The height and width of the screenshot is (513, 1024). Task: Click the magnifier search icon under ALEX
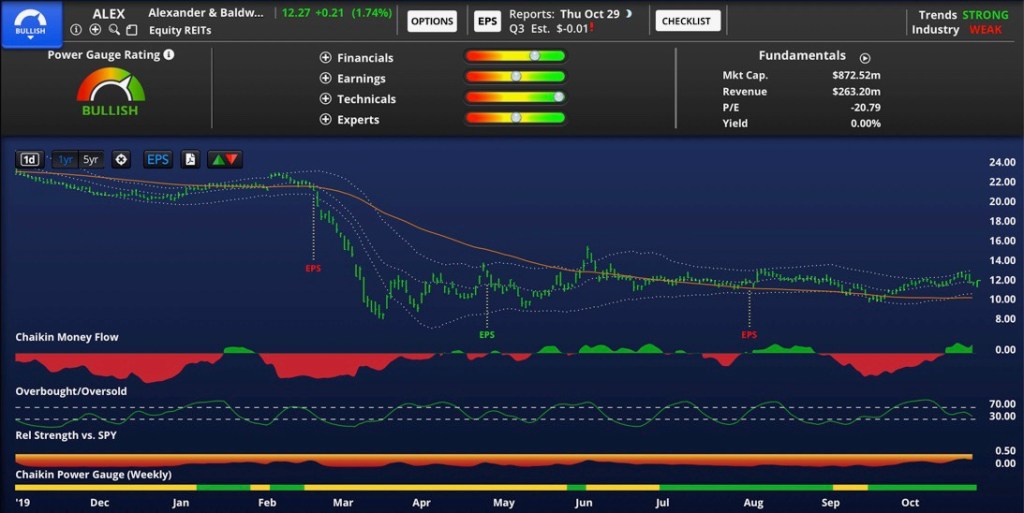click(113, 30)
